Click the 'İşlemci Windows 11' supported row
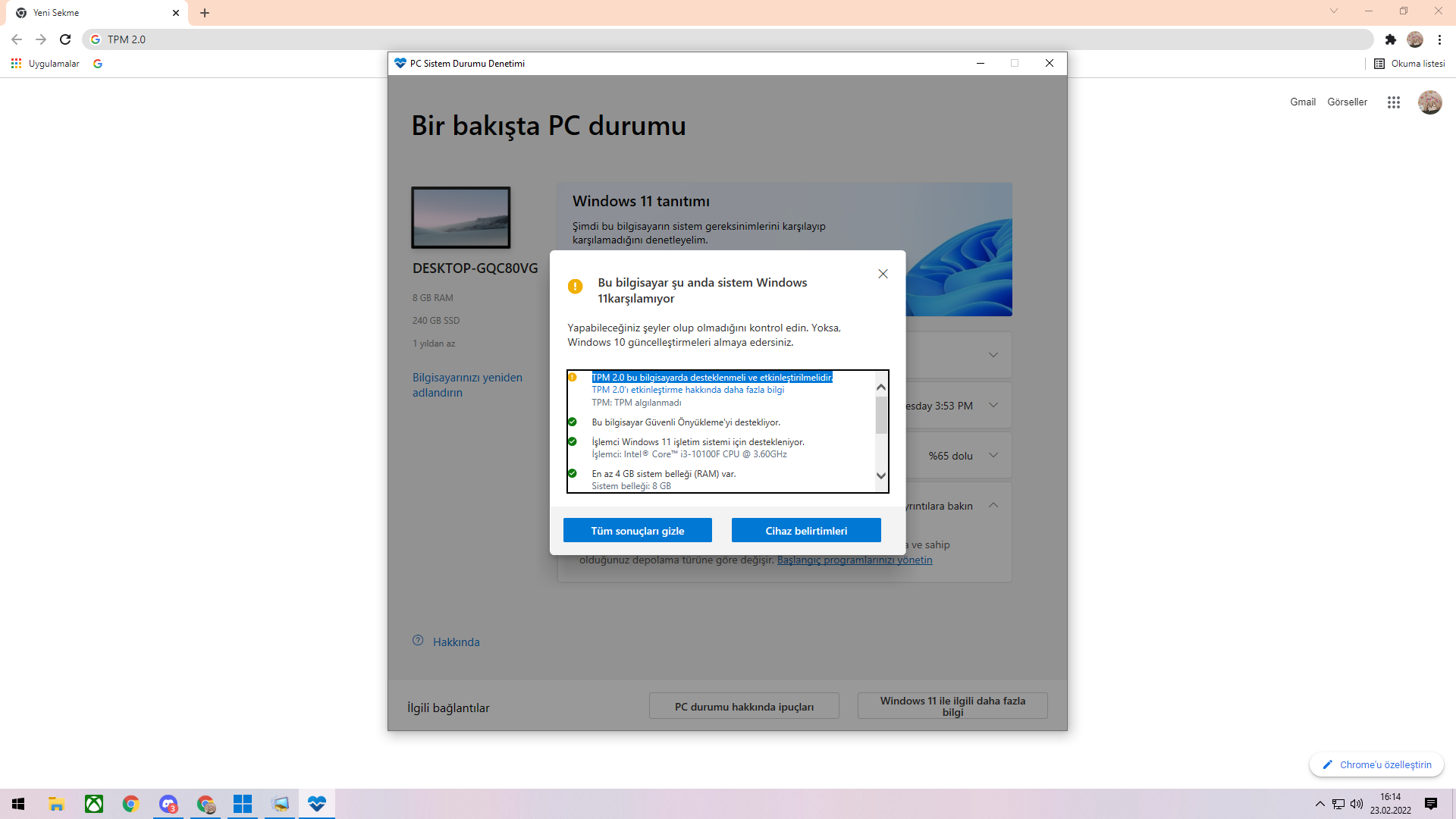The width and height of the screenshot is (1456, 819). pyautogui.click(x=698, y=442)
